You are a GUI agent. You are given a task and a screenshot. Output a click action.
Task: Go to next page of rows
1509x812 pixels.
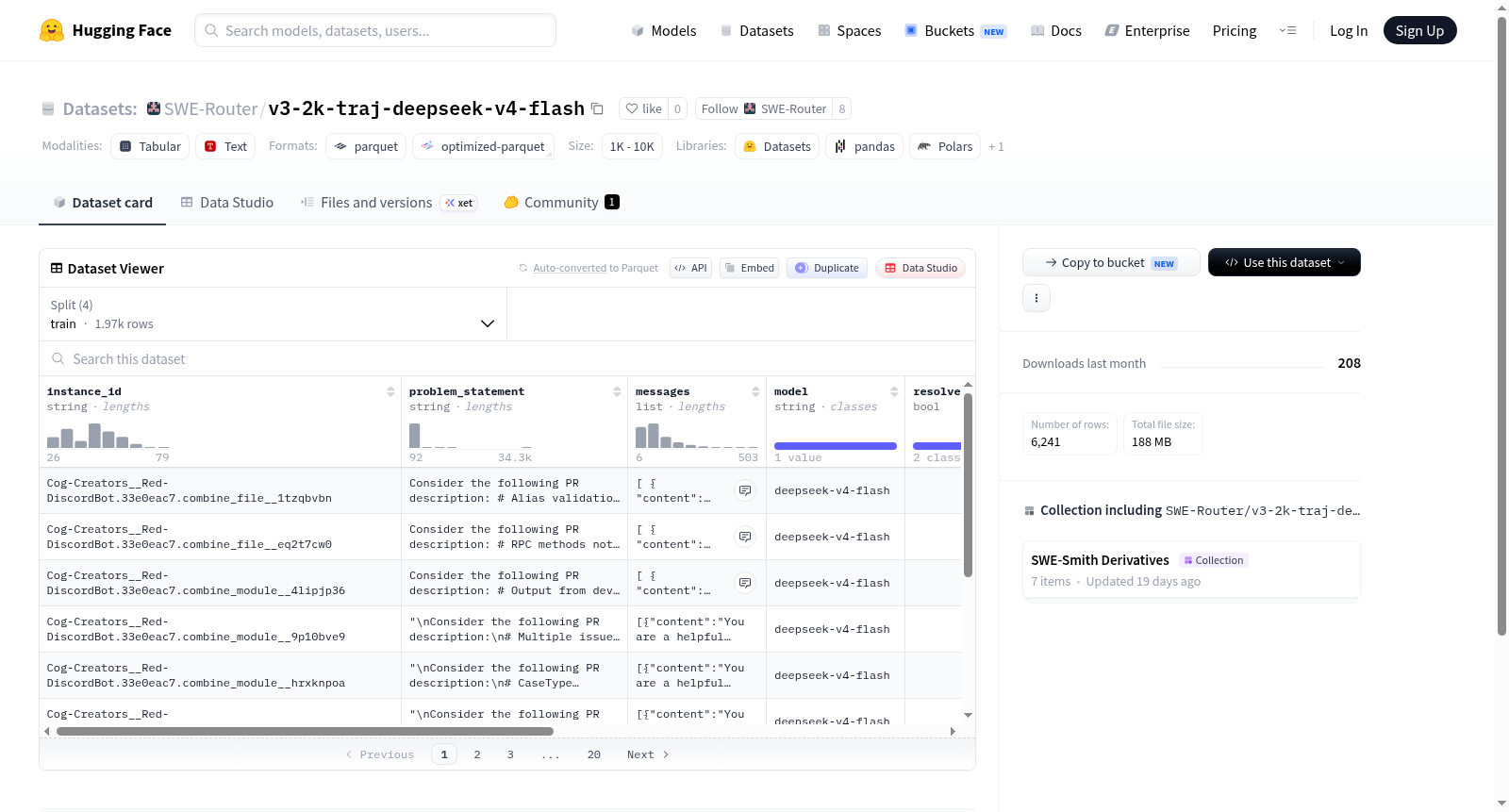click(648, 754)
